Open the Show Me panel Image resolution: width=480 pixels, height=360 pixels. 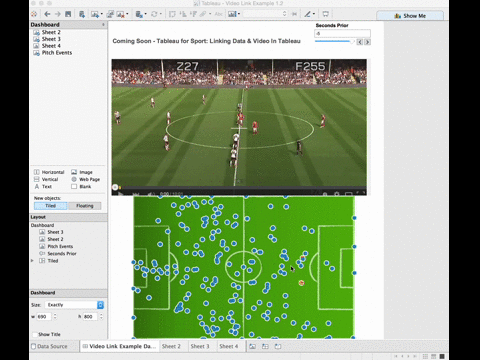[410, 16]
